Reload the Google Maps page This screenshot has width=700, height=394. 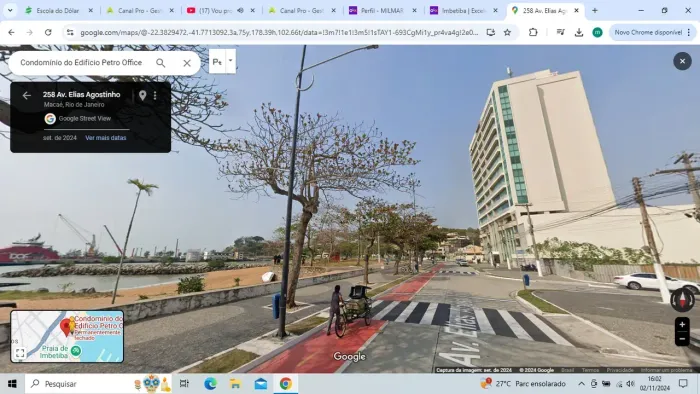point(48,32)
